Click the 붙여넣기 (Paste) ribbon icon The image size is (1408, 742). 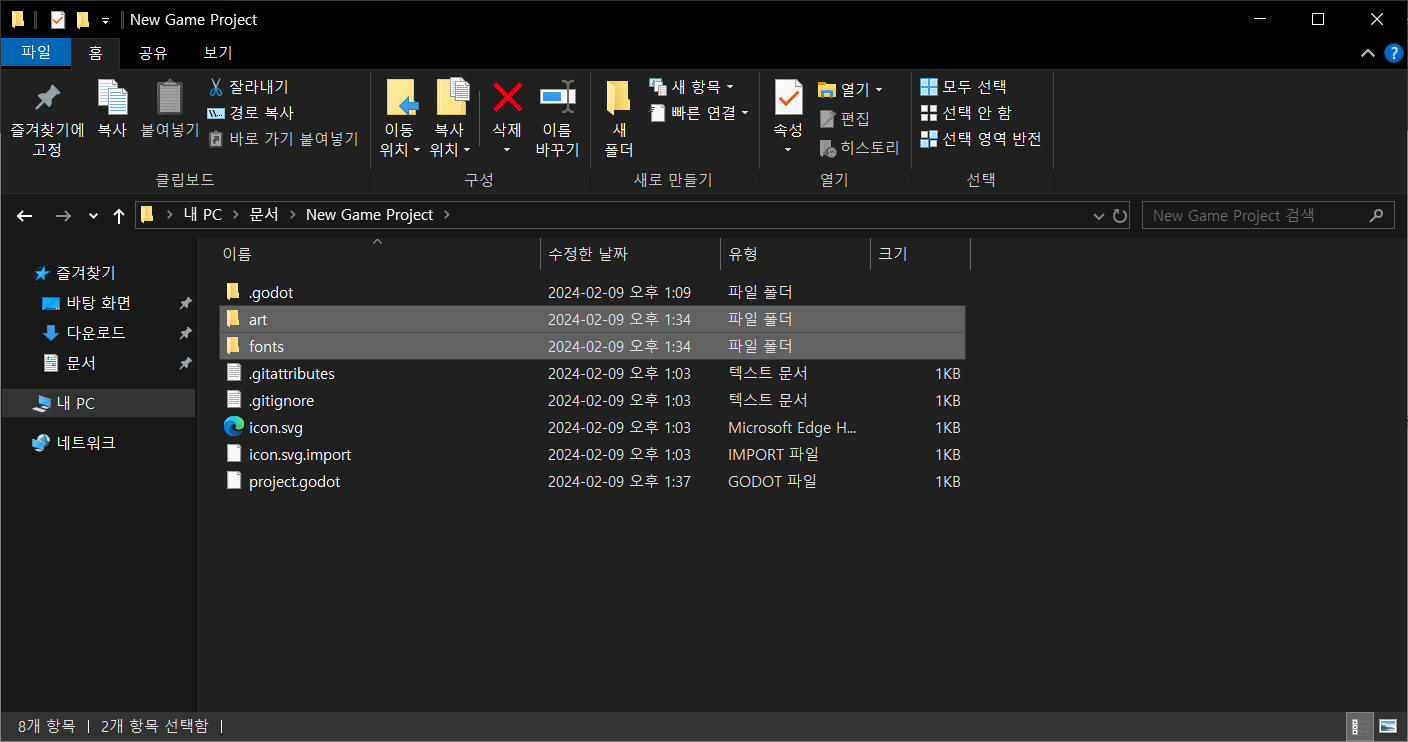point(170,109)
